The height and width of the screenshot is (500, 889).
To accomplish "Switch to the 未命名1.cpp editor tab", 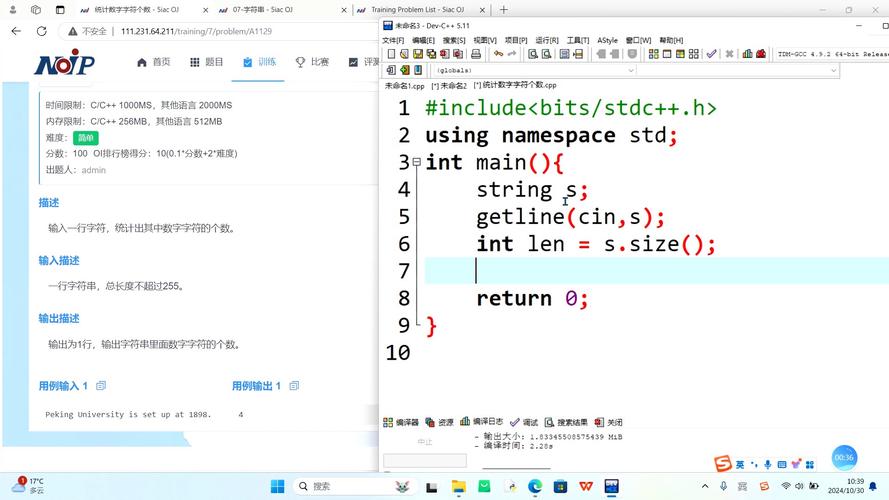I will coord(404,86).
